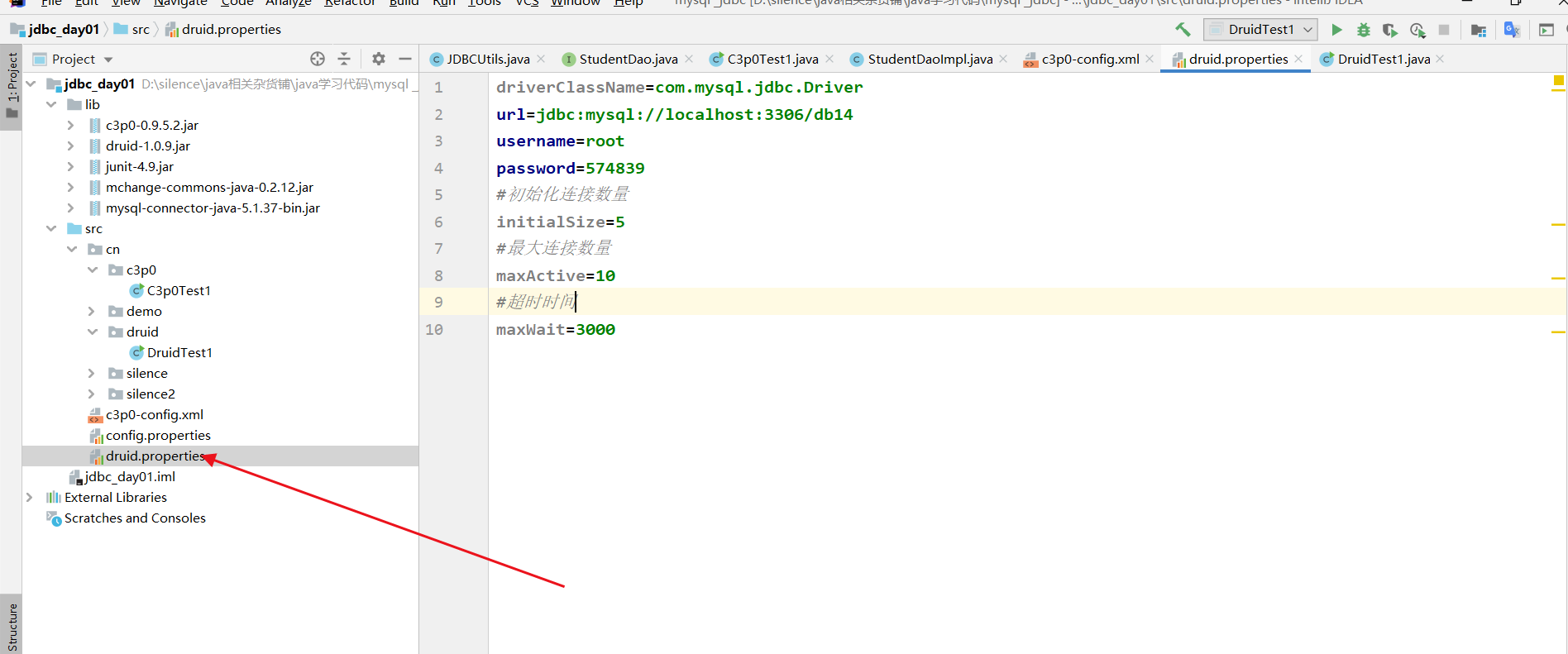Collapse the cn package
This screenshot has height=654, width=1568.
pos(72,249)
